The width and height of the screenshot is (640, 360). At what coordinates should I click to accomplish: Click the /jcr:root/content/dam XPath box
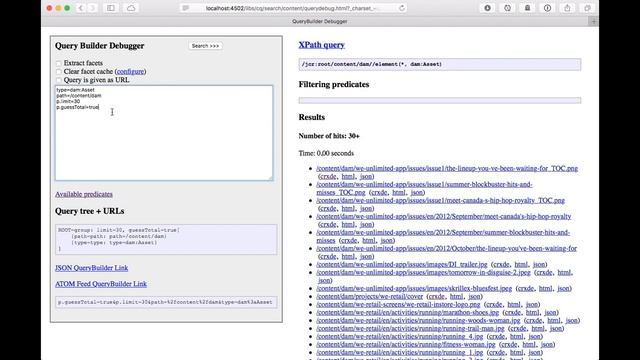tap(440, 64)
